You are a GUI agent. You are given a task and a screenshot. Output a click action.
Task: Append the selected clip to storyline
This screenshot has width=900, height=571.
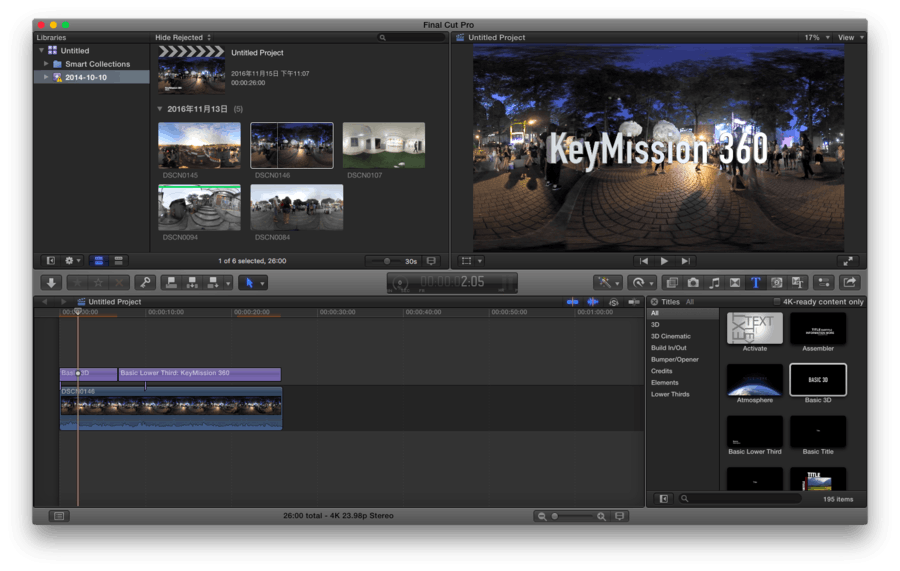tap(213, 282)
